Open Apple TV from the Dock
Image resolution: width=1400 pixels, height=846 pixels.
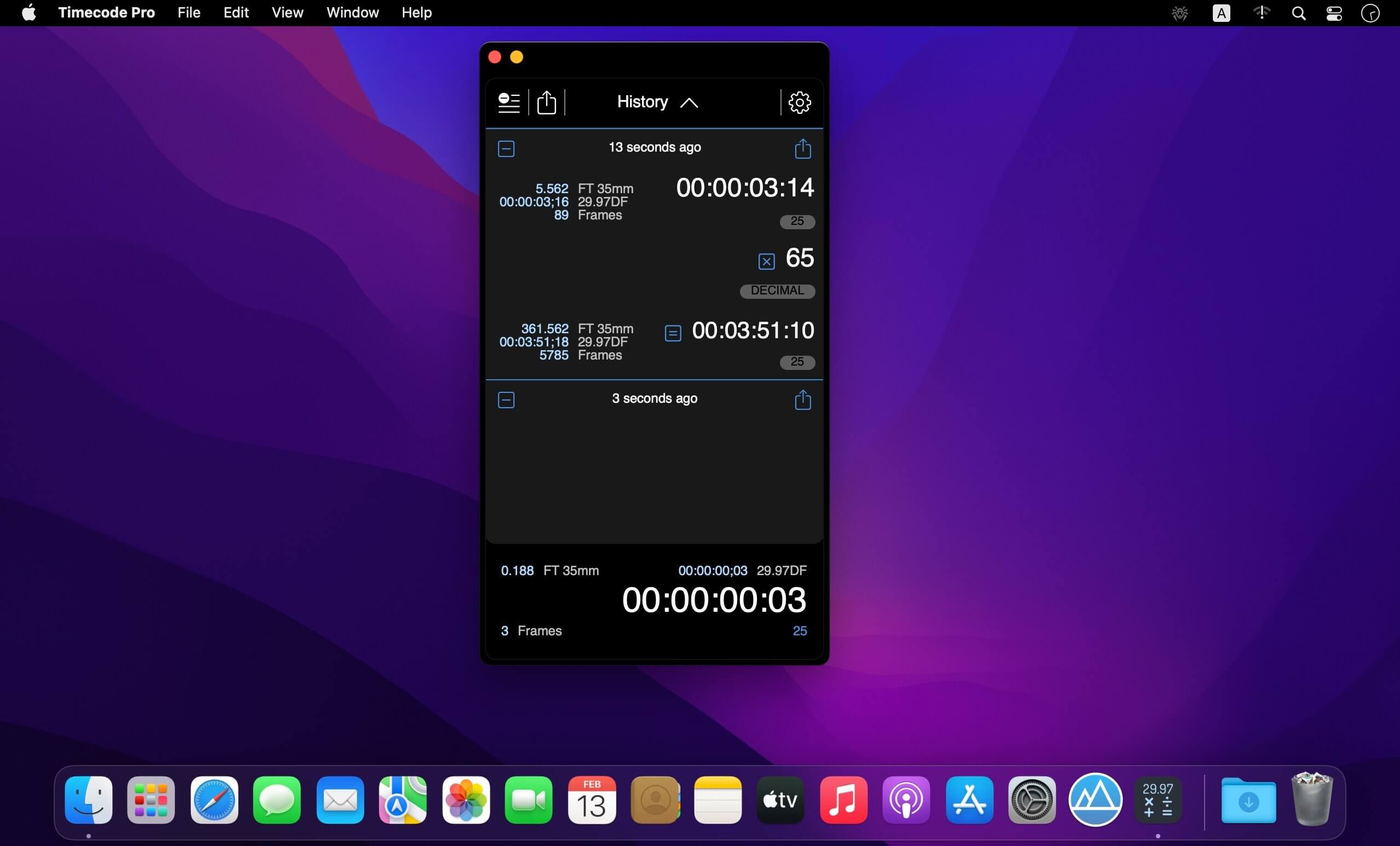(x=780, y=799)
